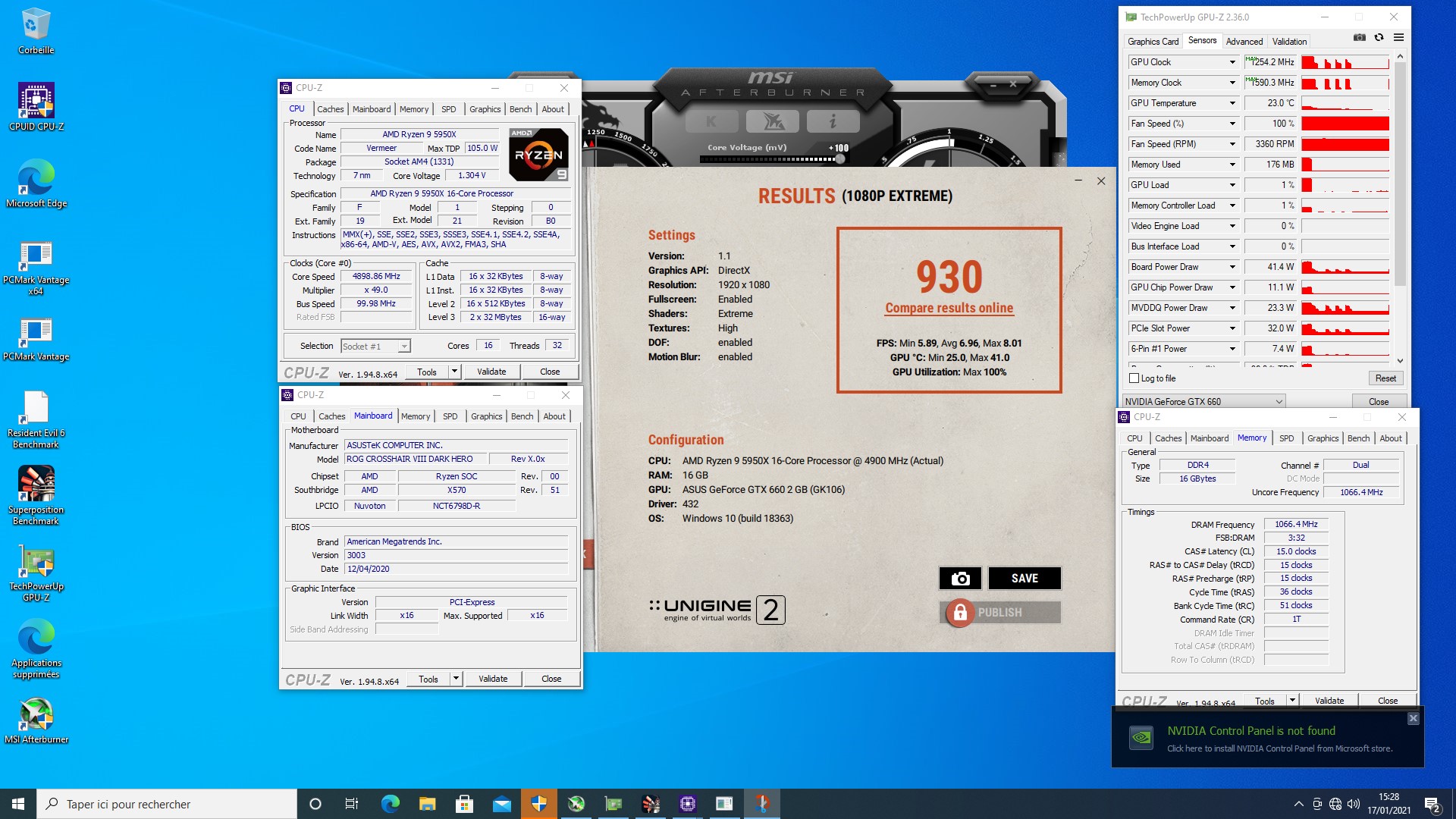This screenshot has width=1456, height=819.
Task: Click the GPU Clock 1254.2 MHz reading
Action: click(1270, 62)
